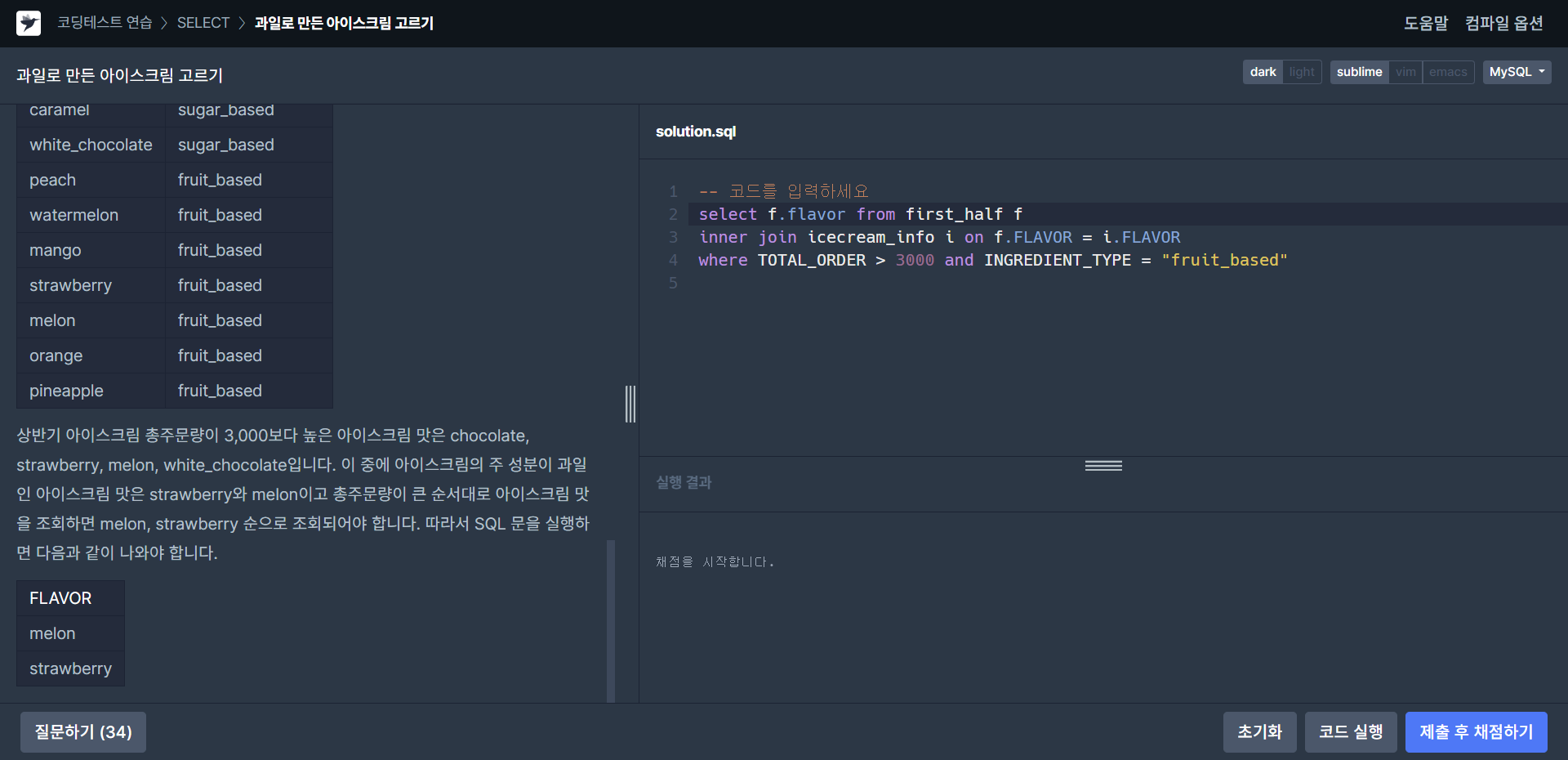Click the 채점을 시작합니다. result text
The image size is (1568, 760).
tap(715, 562)
